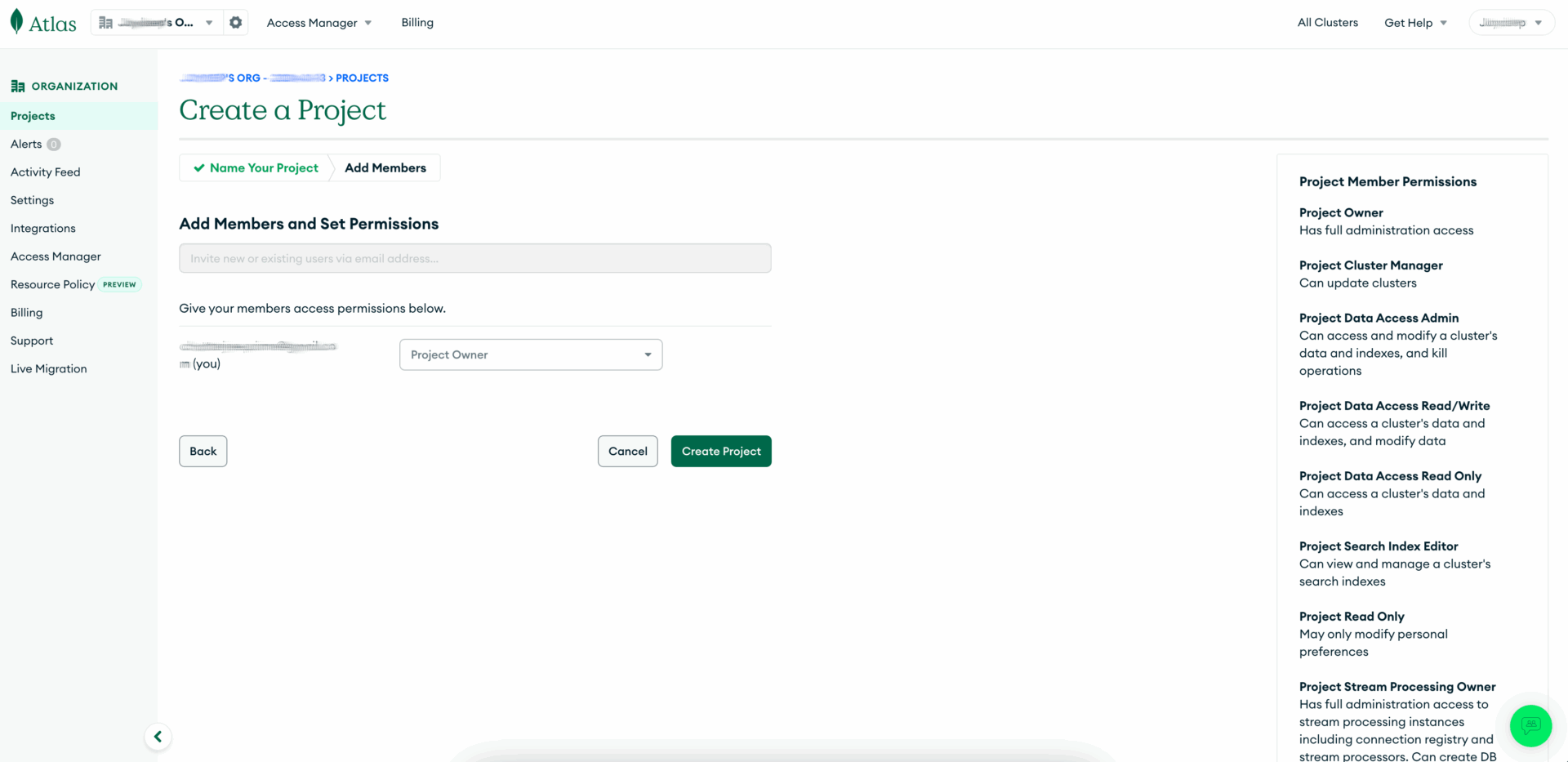1568x762 pixels.
Task: Expand the Get Help menu
Action: point(1415,23)
